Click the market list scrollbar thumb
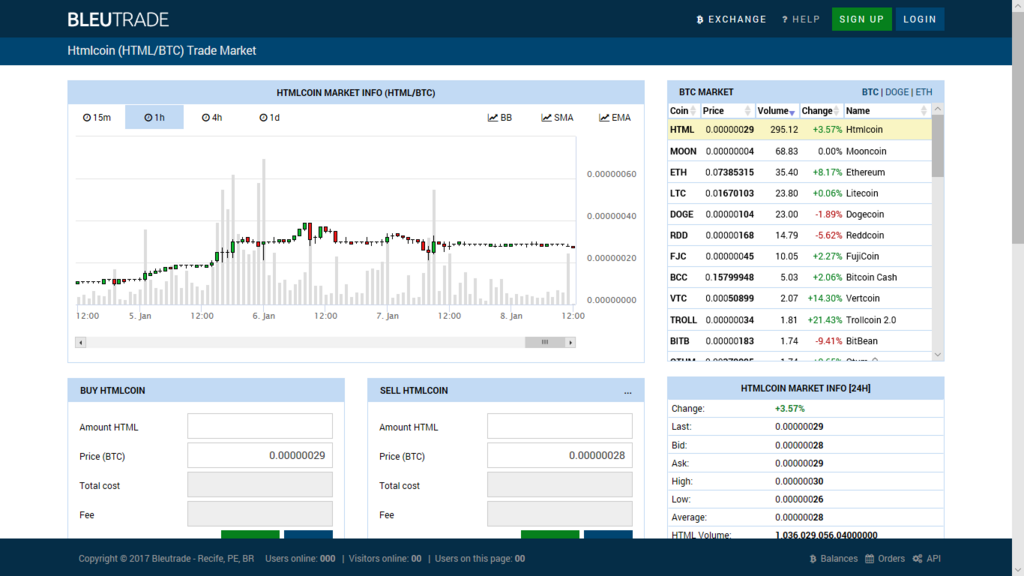1024x576 pixels. (x=938, y=146)
